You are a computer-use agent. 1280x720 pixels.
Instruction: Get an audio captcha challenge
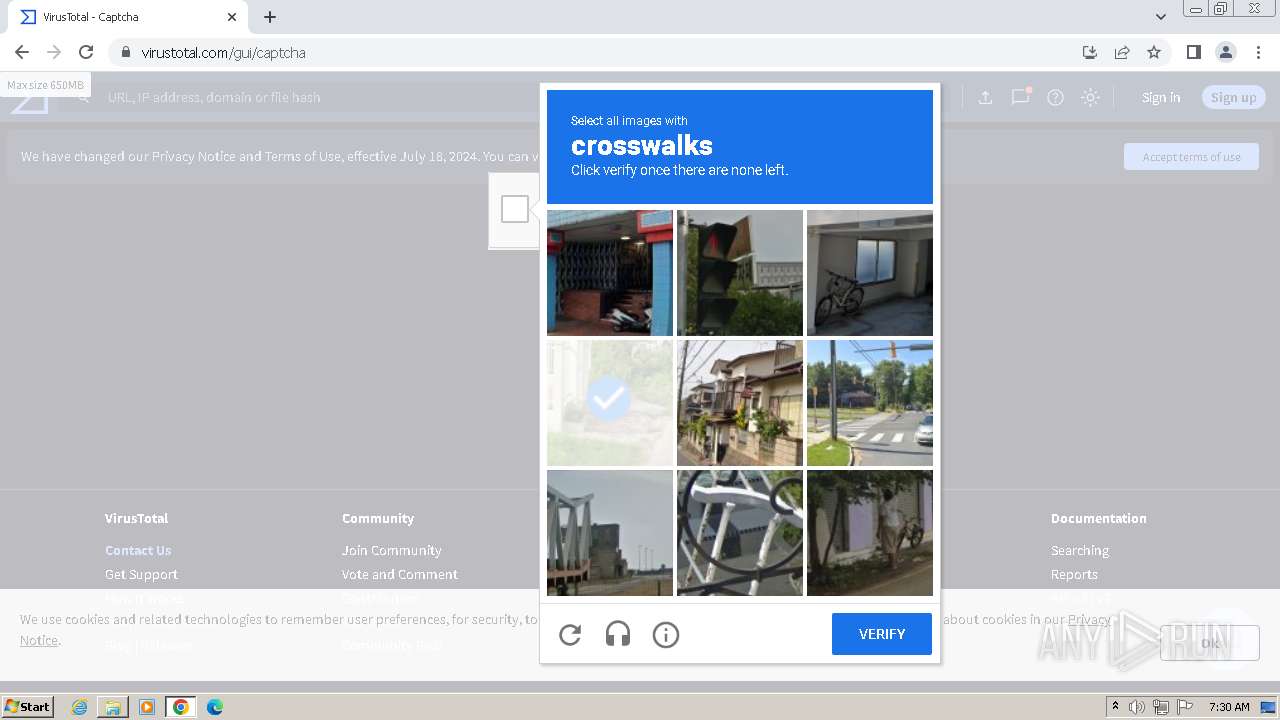tap(618, 634)
